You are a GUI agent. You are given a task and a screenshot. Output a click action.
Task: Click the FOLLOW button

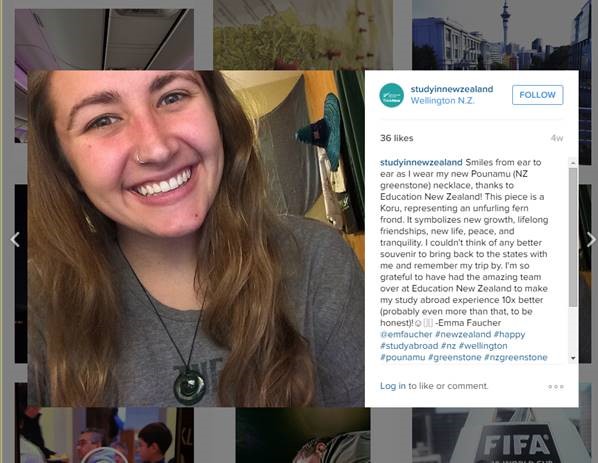coord(537,95)
